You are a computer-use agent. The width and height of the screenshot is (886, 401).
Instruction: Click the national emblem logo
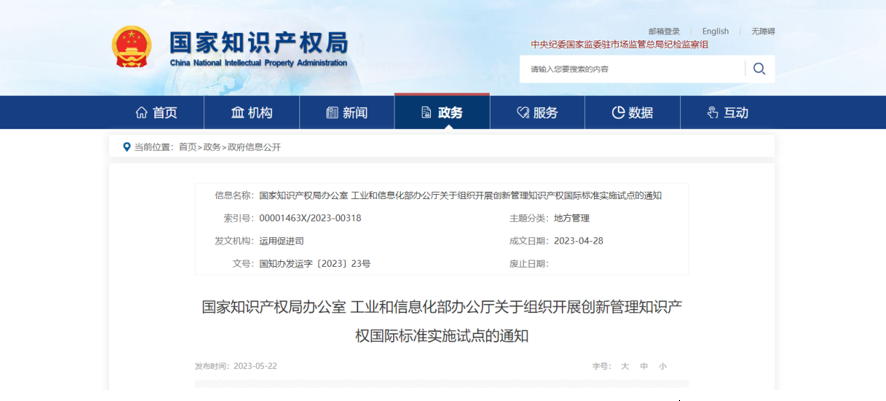[x=132, y=47]
